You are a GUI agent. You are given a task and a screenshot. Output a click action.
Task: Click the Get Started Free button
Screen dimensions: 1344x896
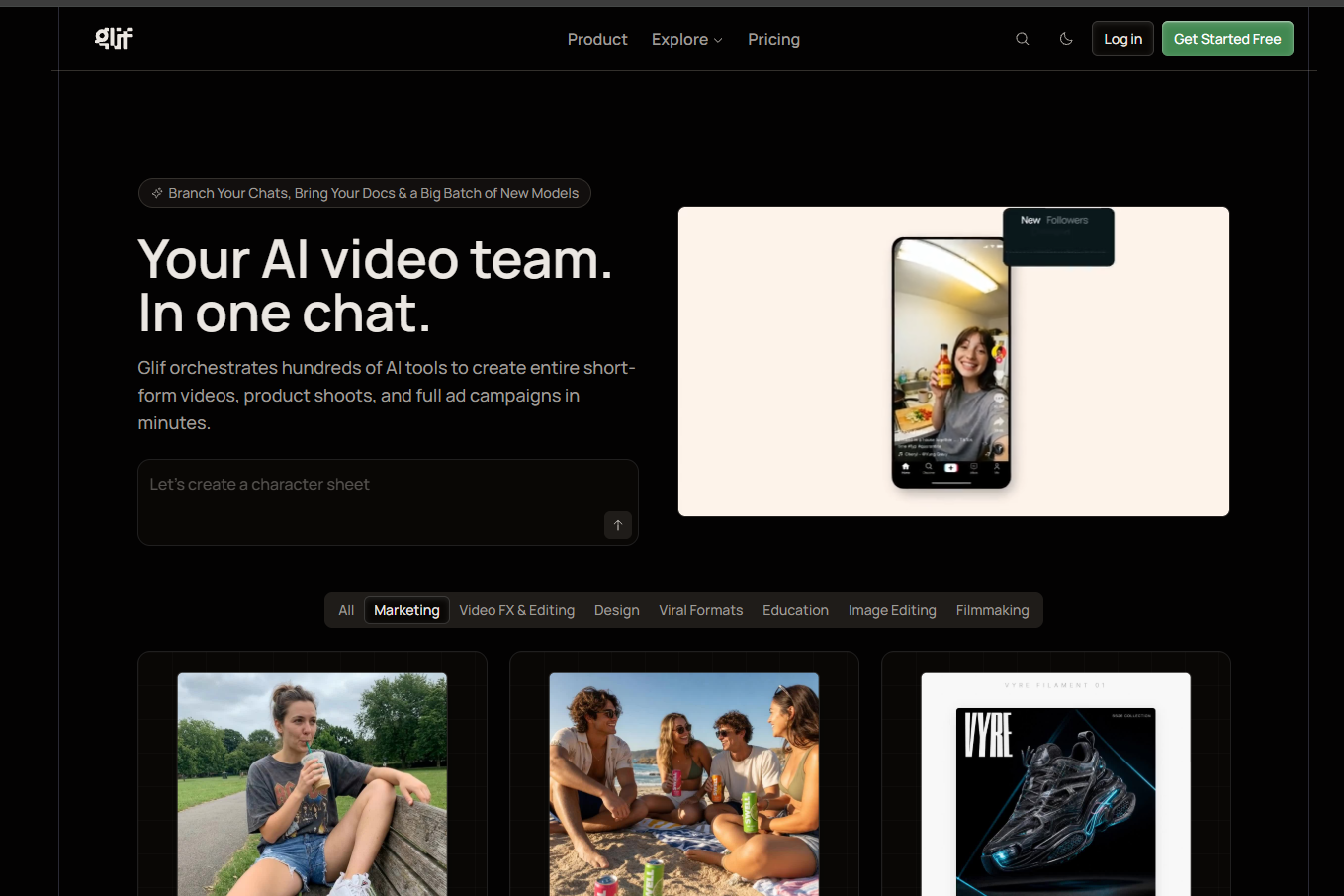[1227, 39]
